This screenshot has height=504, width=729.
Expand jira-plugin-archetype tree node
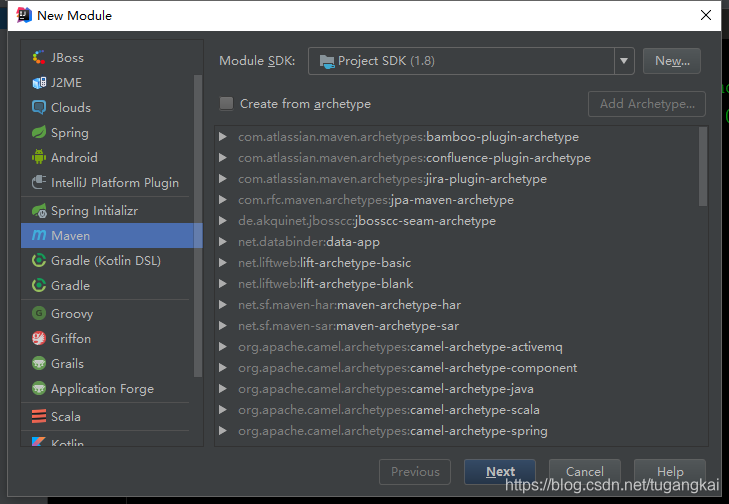[223, 179]
